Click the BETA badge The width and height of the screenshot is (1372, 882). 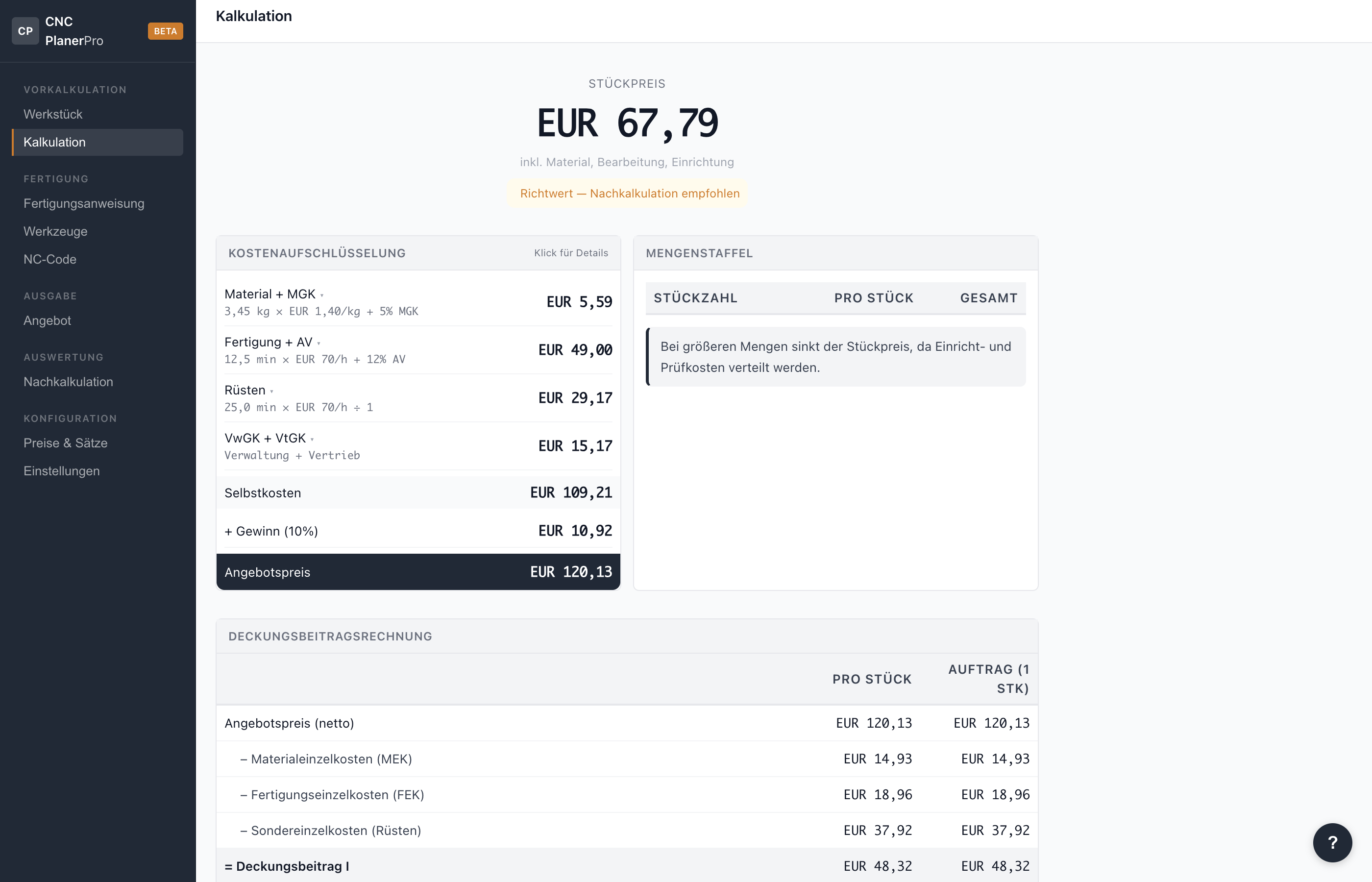165,31
